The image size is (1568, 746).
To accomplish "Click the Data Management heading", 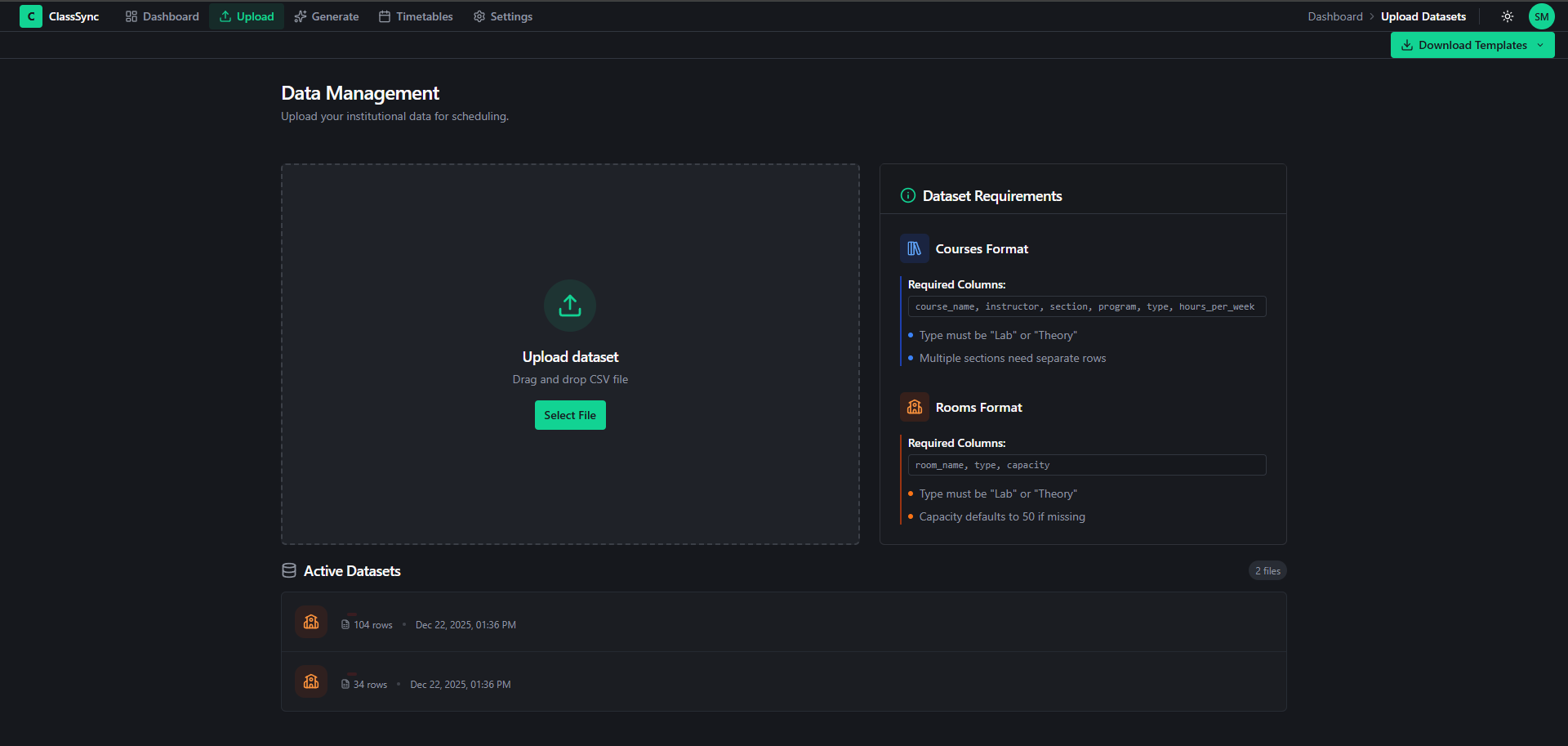I will point(360,93).
